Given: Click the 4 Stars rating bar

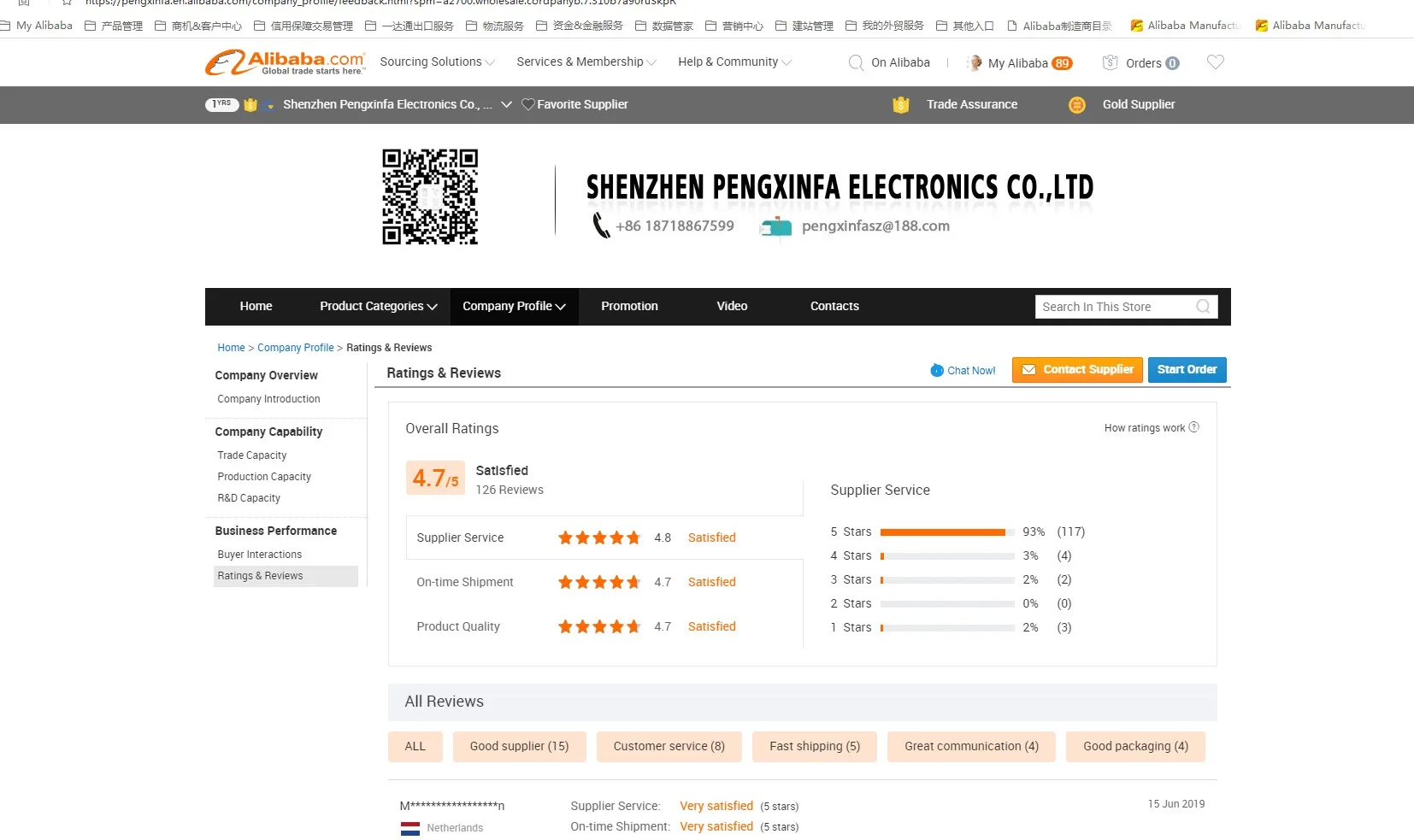Looking at the screenshot, I should (947, 556).
